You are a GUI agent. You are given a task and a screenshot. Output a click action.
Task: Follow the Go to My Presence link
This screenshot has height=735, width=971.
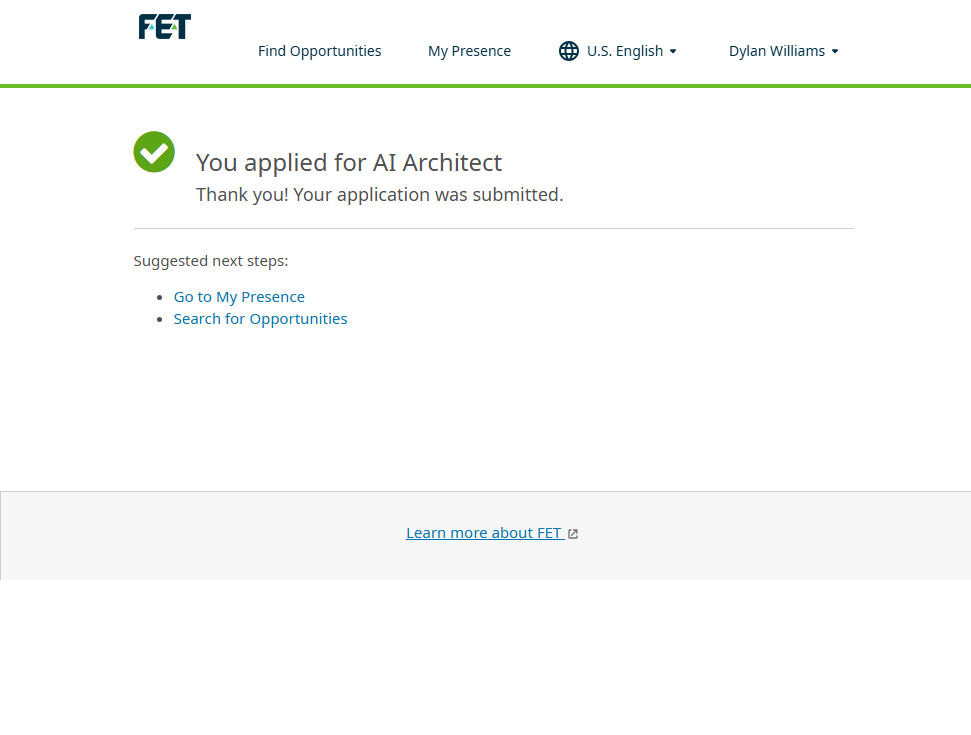pos(239,297)
